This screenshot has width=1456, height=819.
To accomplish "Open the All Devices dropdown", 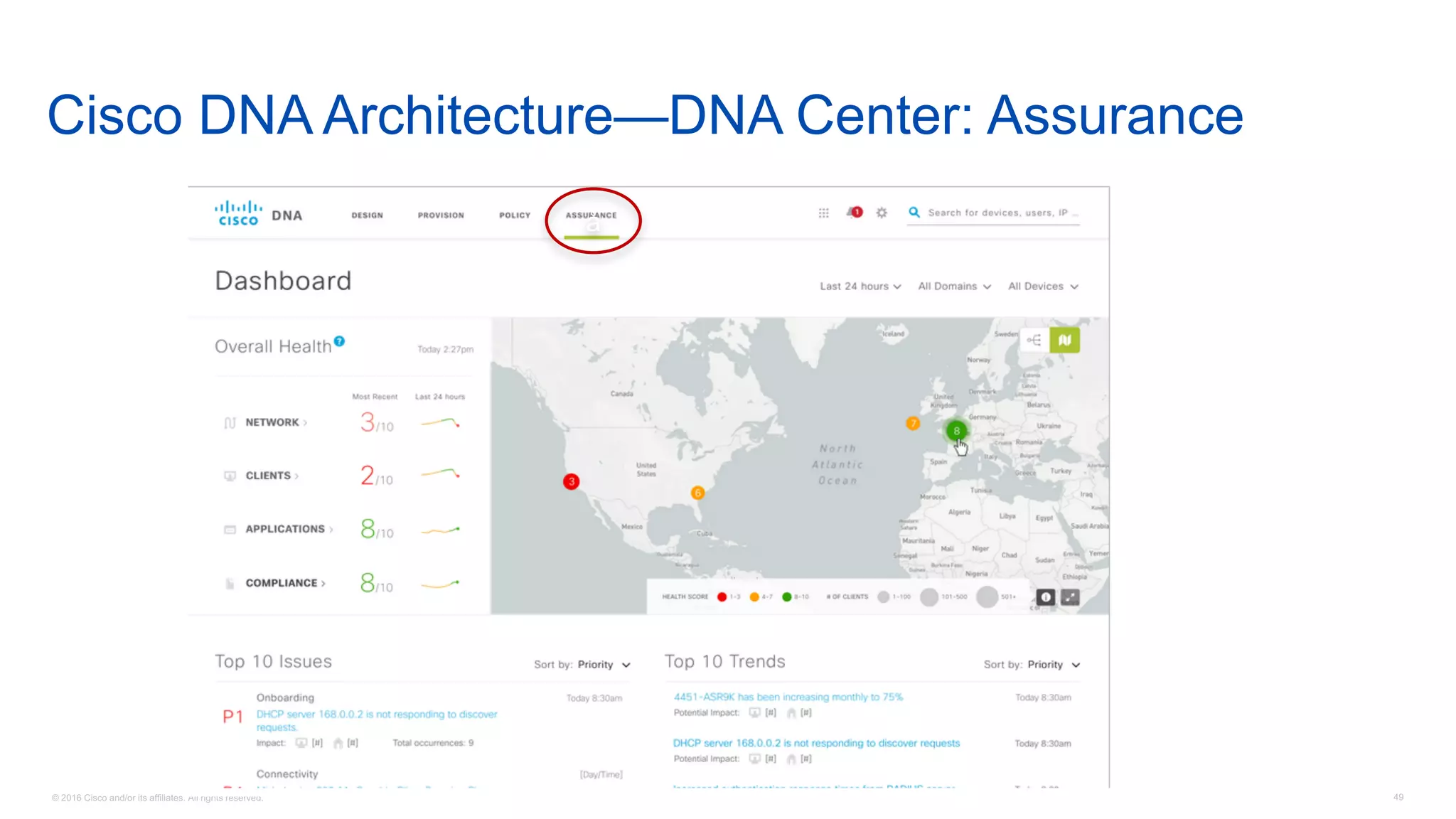I will (x=1043, y=286).
